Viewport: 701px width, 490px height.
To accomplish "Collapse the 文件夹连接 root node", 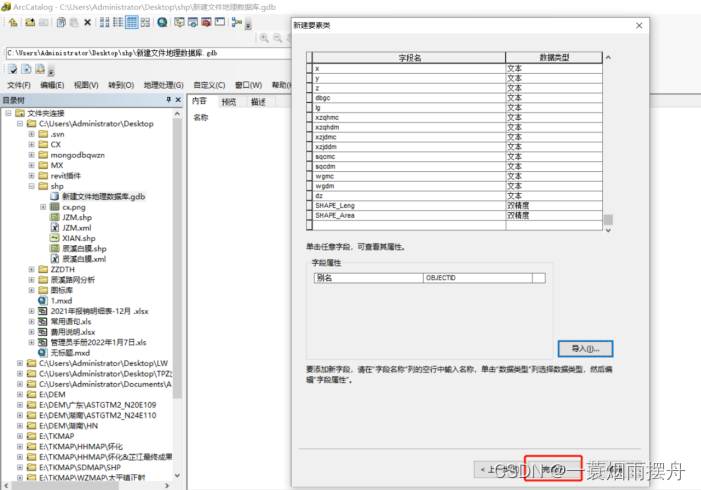I will click(x=8, y=113).
